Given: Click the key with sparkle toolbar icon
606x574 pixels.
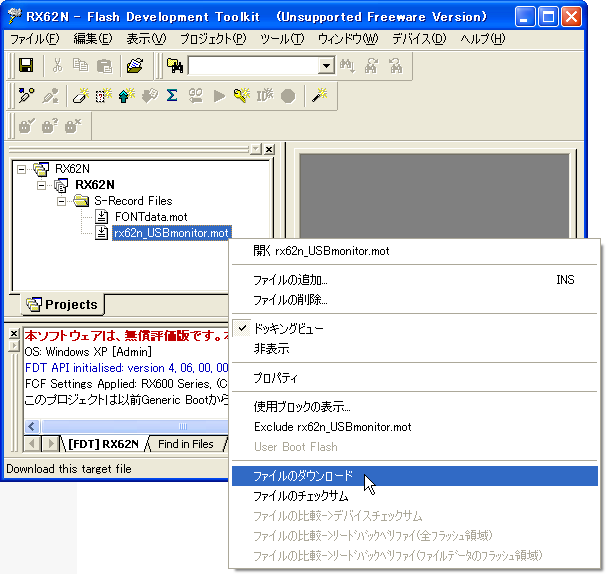Looking at the screenshot, I should click(x=242, y=95).
